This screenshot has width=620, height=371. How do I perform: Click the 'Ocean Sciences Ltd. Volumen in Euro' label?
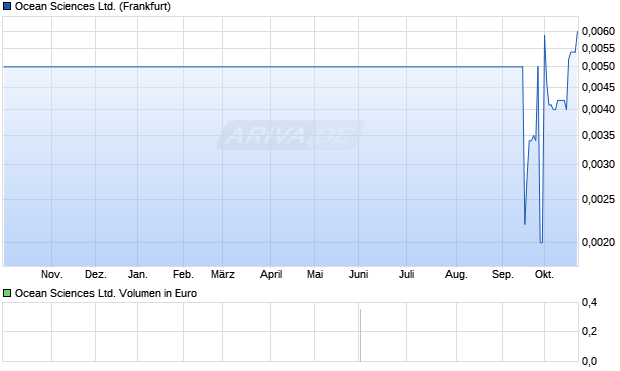(106, 293)
